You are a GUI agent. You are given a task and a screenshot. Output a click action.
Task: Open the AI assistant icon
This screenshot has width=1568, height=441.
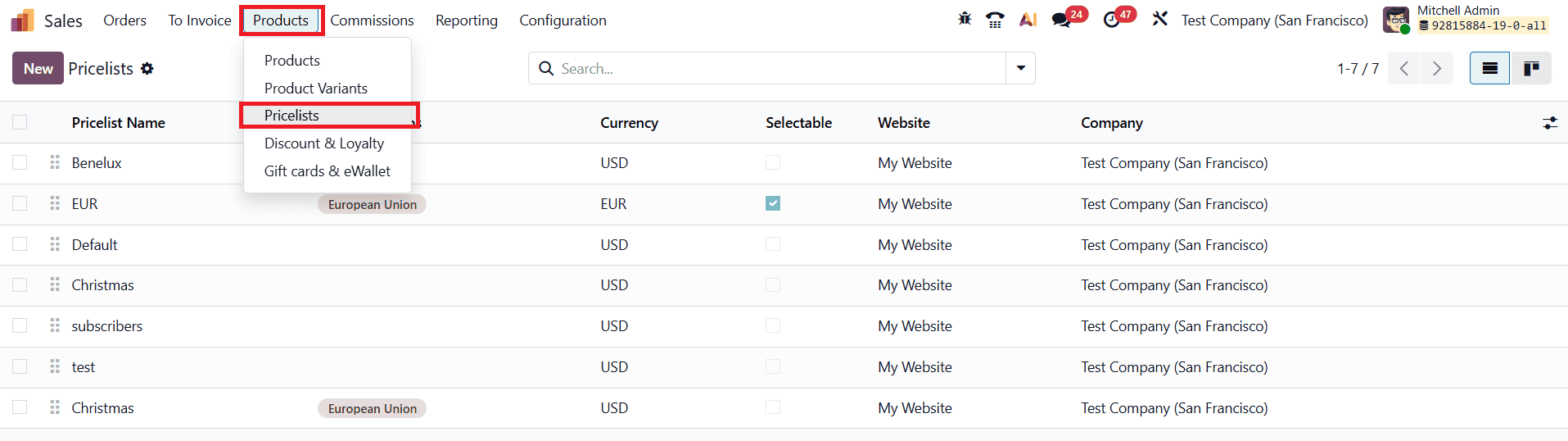pos(1028,20)
